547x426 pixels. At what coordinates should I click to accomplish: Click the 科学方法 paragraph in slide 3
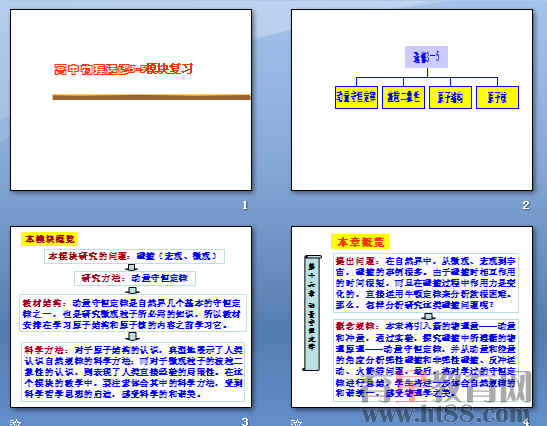point(133,372)
